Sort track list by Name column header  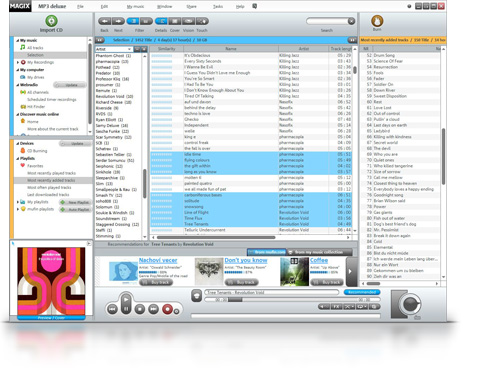(231, 49)
